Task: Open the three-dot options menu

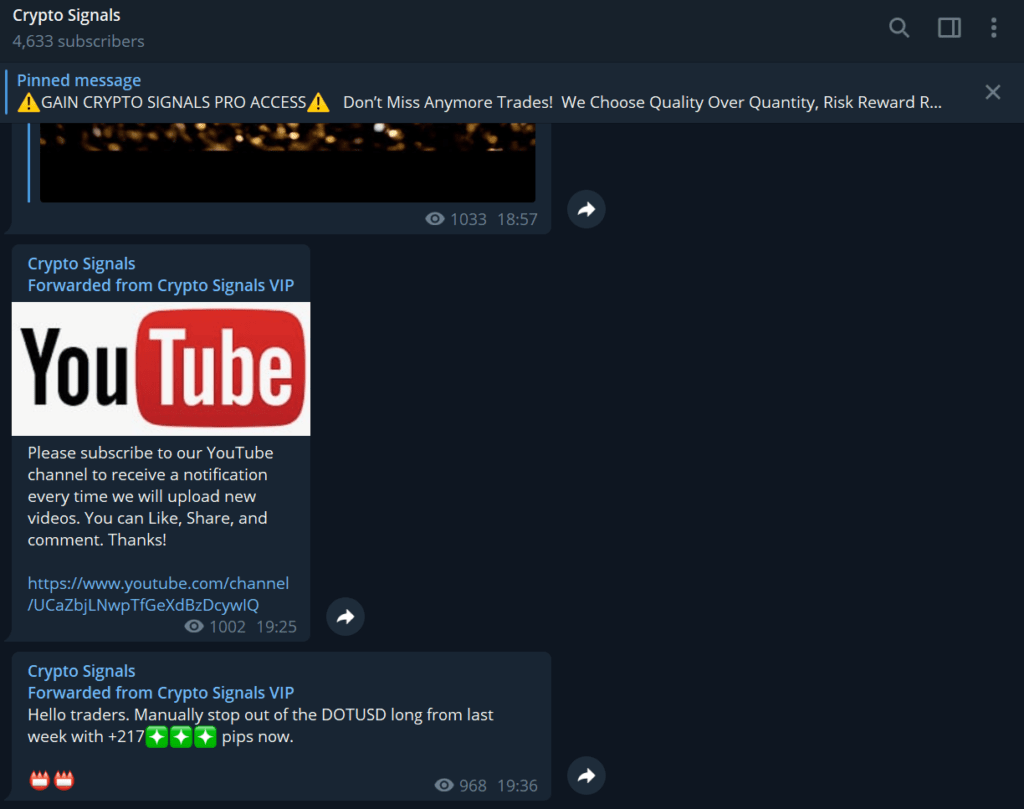Action: click(993, 27)
